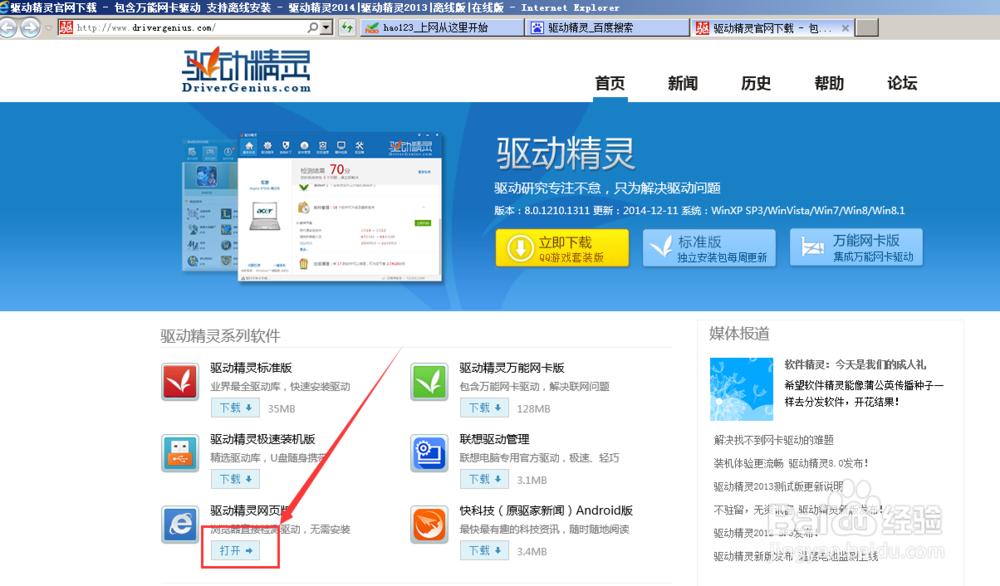Click the green refresh icon by address bar
The width and height of the screenshot is (1000, 586).
(x=346, y=27)
